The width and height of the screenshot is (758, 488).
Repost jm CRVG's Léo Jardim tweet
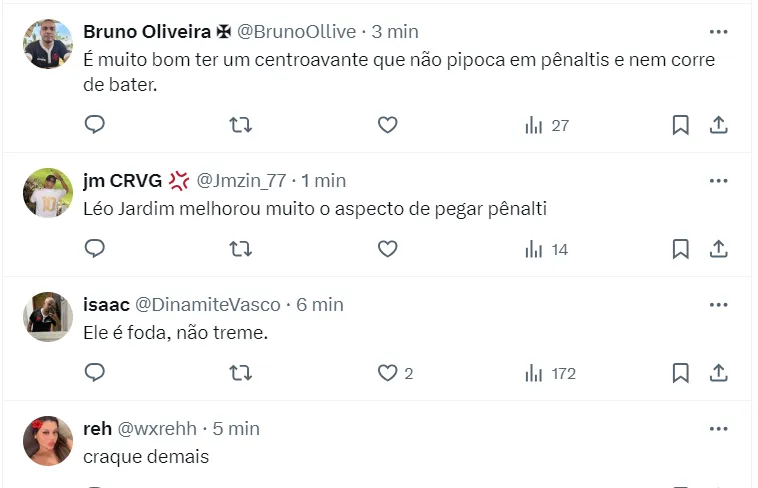(241, 249)
